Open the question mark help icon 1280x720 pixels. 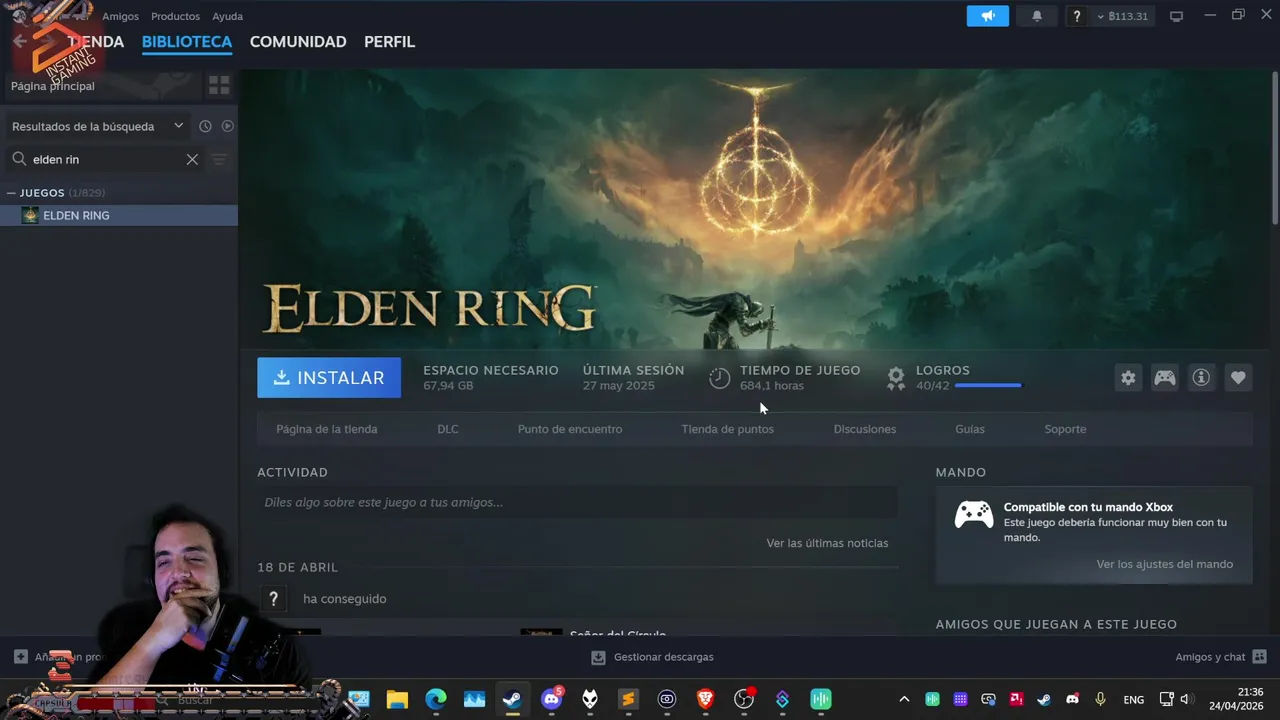[x=1077, y=16]
